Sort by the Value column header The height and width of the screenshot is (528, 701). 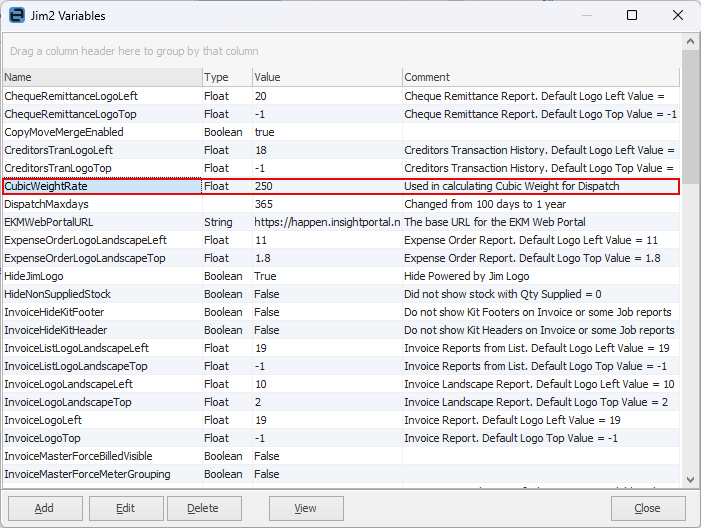point(327,77)
